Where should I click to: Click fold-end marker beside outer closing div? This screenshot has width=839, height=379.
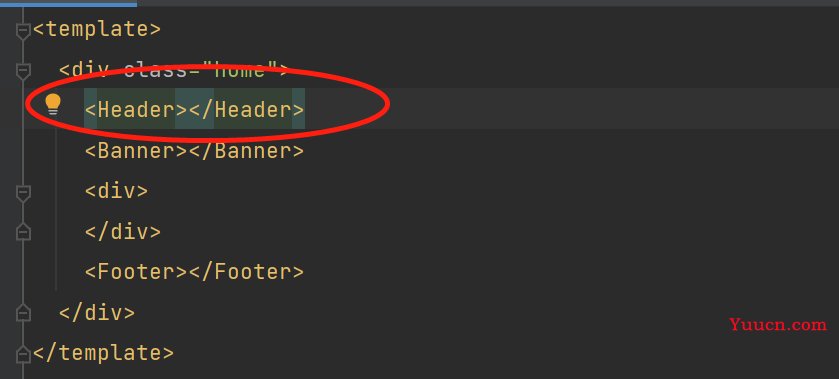(x=22, y=313)
